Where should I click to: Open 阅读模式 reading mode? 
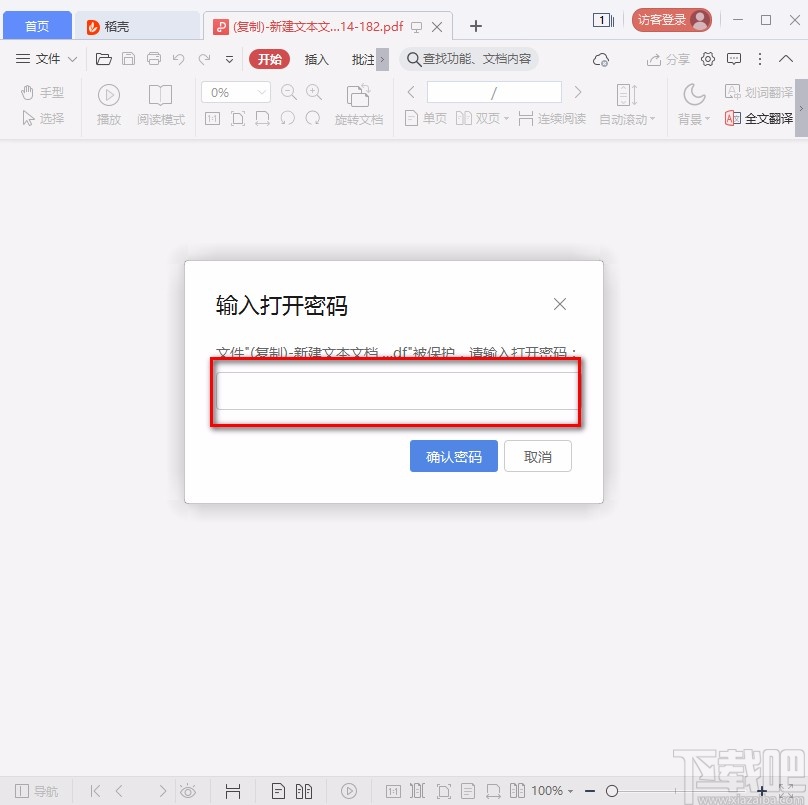161,105
